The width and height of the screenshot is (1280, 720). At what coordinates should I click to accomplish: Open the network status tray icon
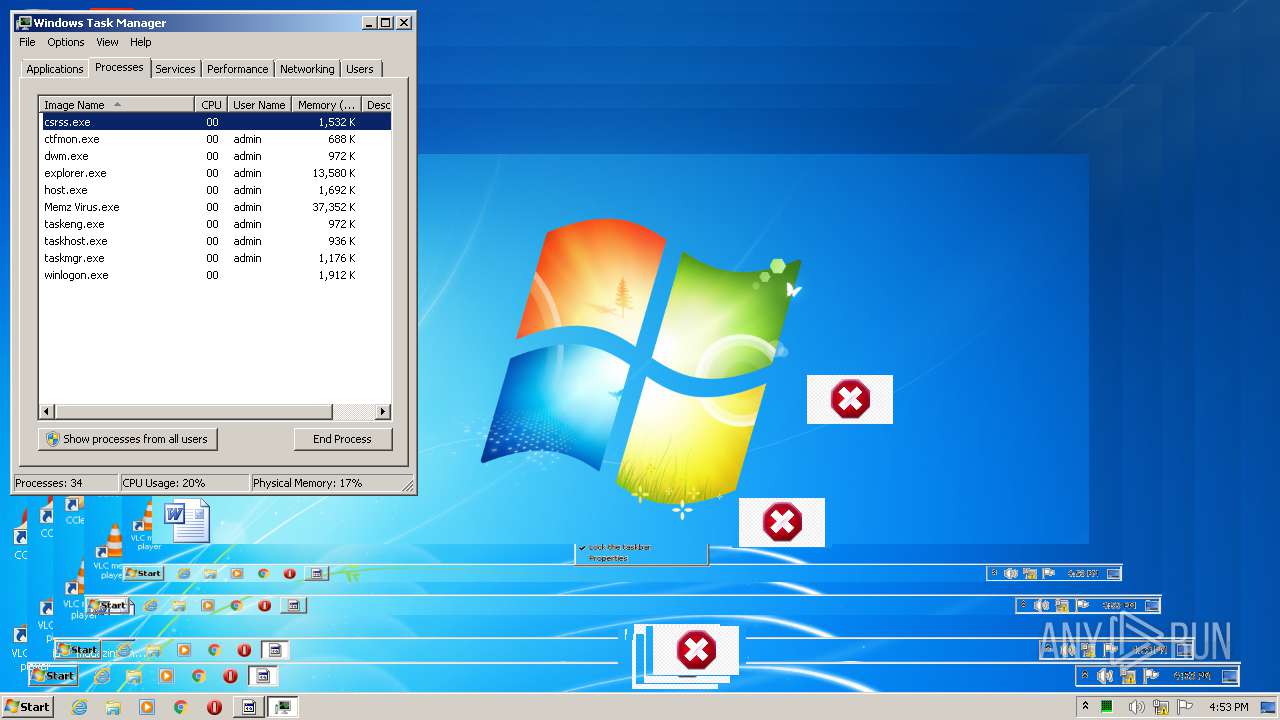pyautogui.click(x=1161, y=707)
